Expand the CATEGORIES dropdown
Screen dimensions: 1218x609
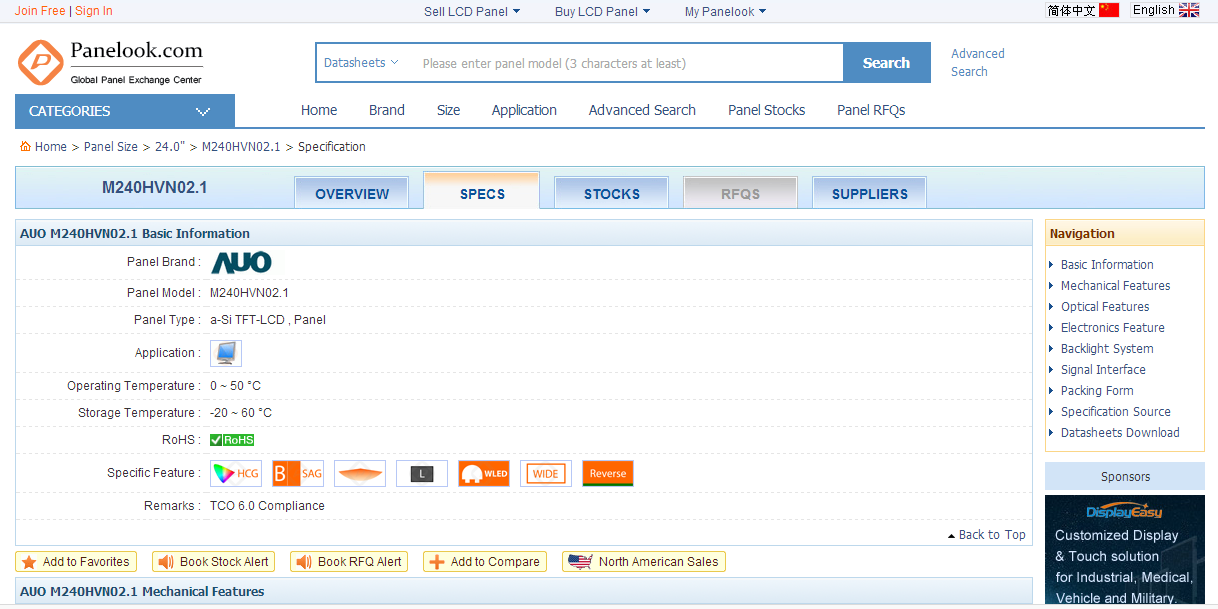[x=125, y=111]
